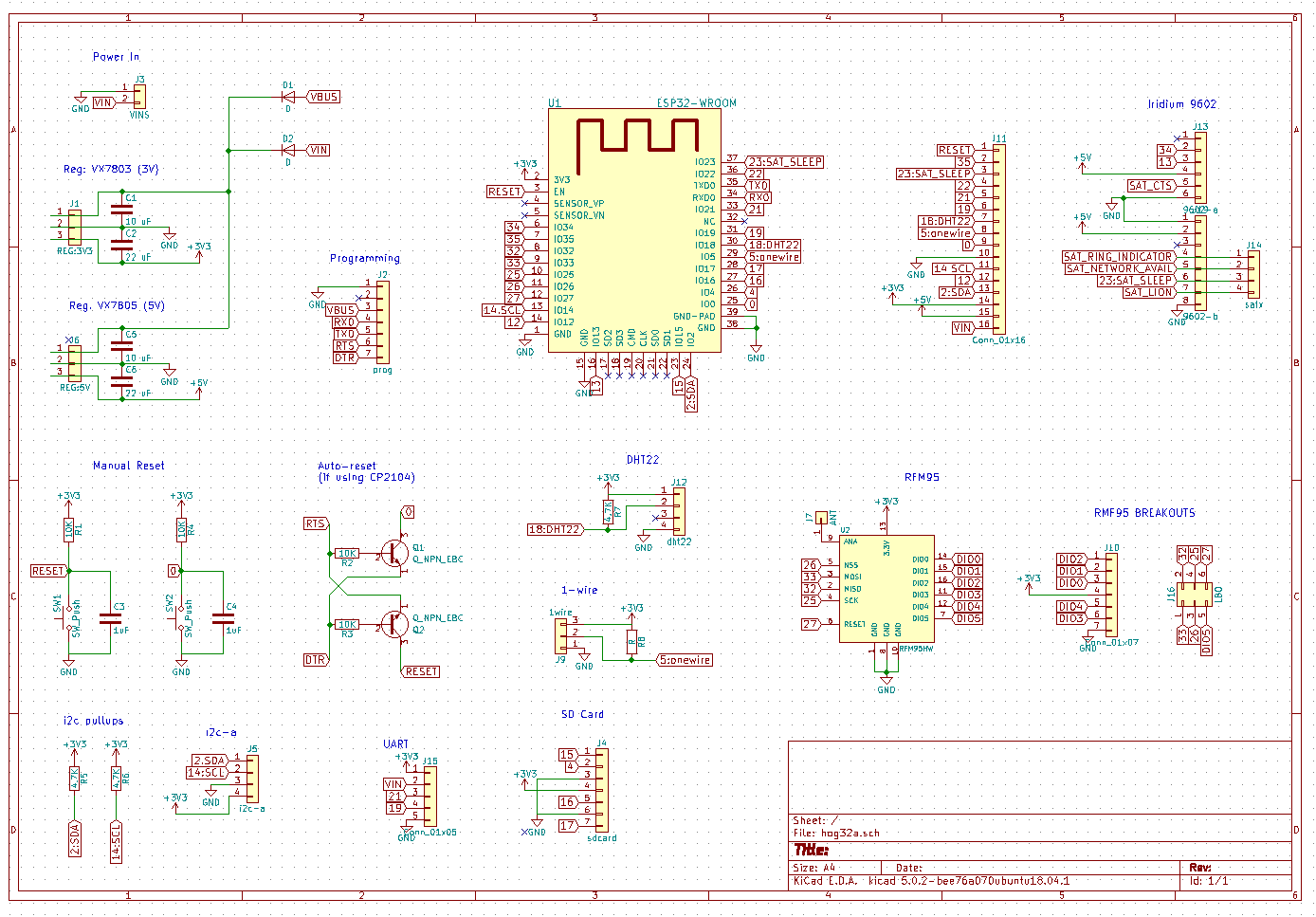Select the "1-wire" section title
The image size is (1316, 917).
click(x=579, y=590)
